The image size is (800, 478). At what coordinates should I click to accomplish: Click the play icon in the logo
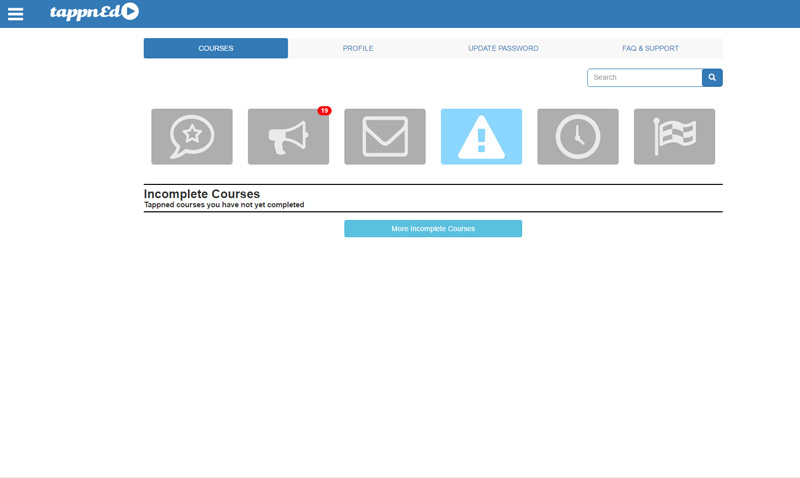click(x=130, y=12)
